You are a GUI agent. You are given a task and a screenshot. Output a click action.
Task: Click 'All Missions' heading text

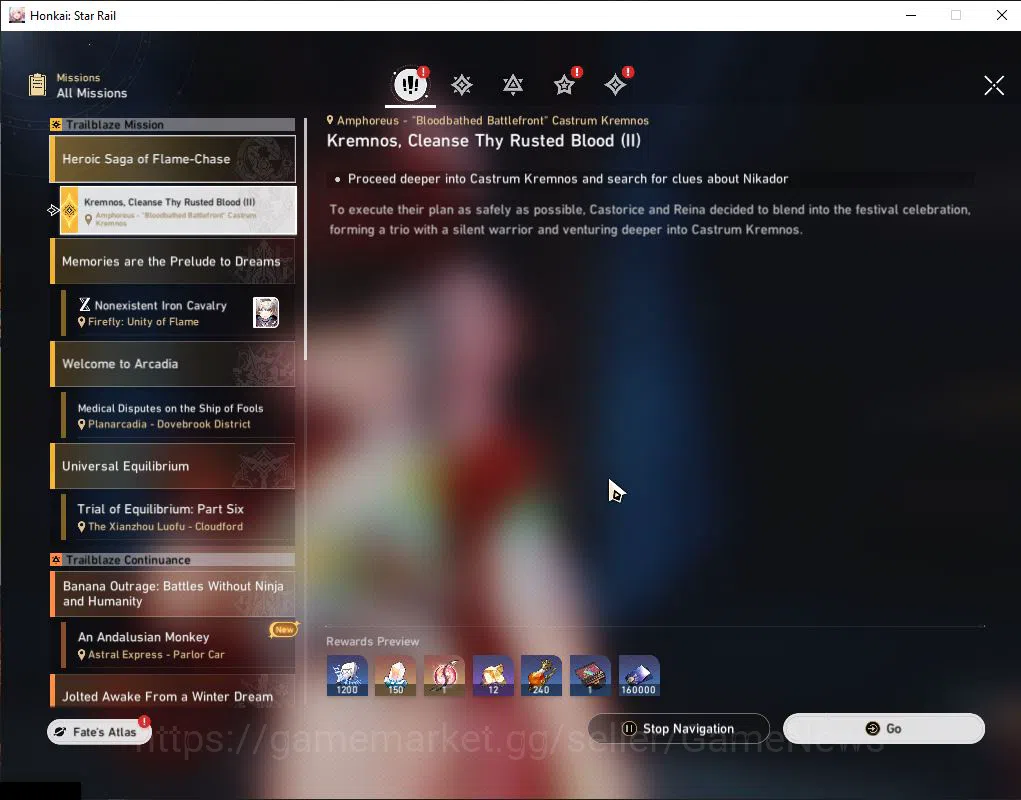pos(92,93)
